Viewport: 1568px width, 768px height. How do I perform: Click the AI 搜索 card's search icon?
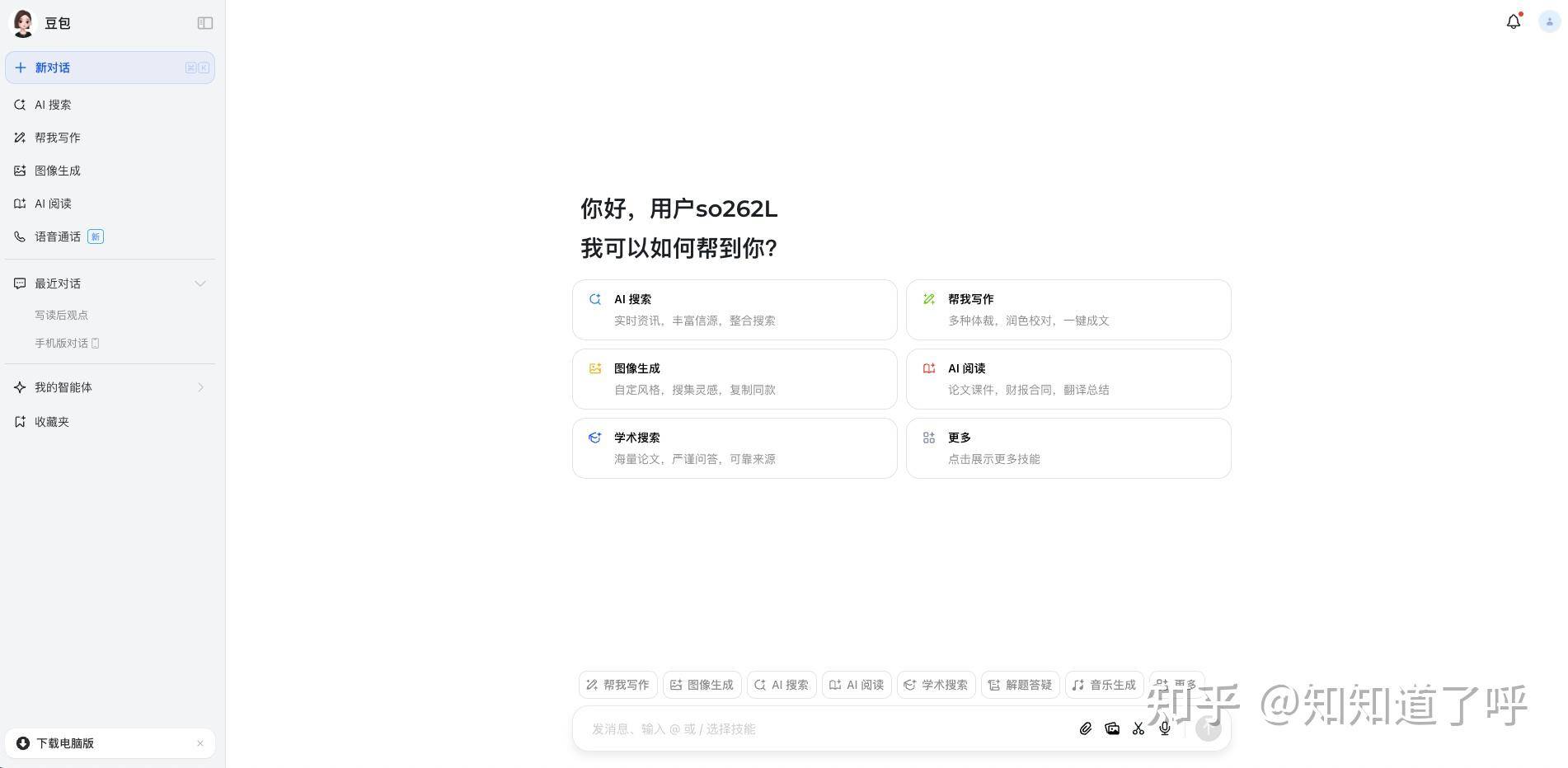(594, 299)
